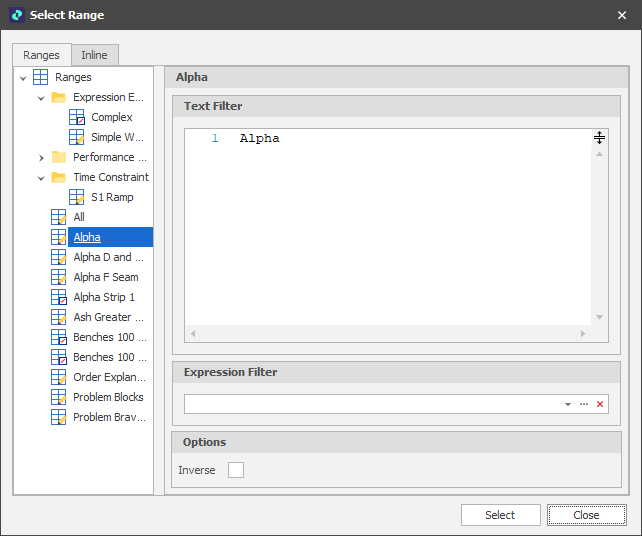Click the Complex range icon
The width and height of the screenshot is (642, 536).
pos(77,117)
